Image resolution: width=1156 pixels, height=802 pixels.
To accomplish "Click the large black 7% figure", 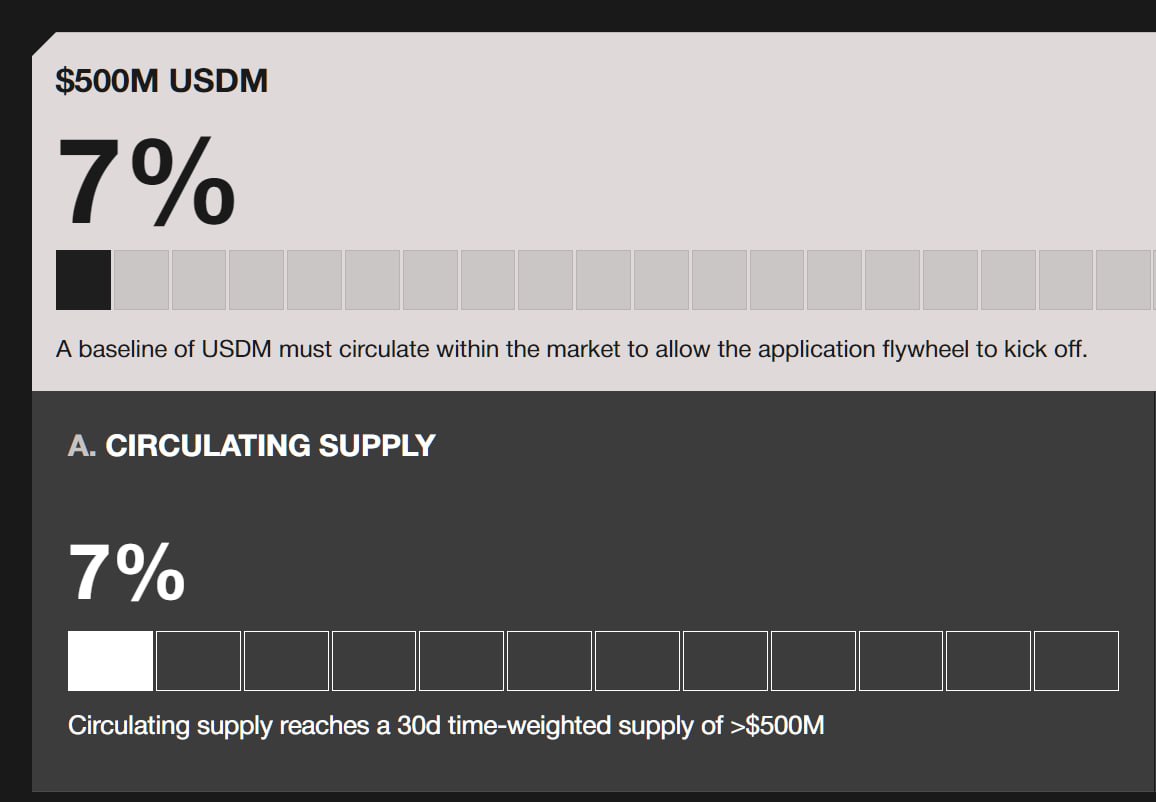I will click(x=146, y=182).
